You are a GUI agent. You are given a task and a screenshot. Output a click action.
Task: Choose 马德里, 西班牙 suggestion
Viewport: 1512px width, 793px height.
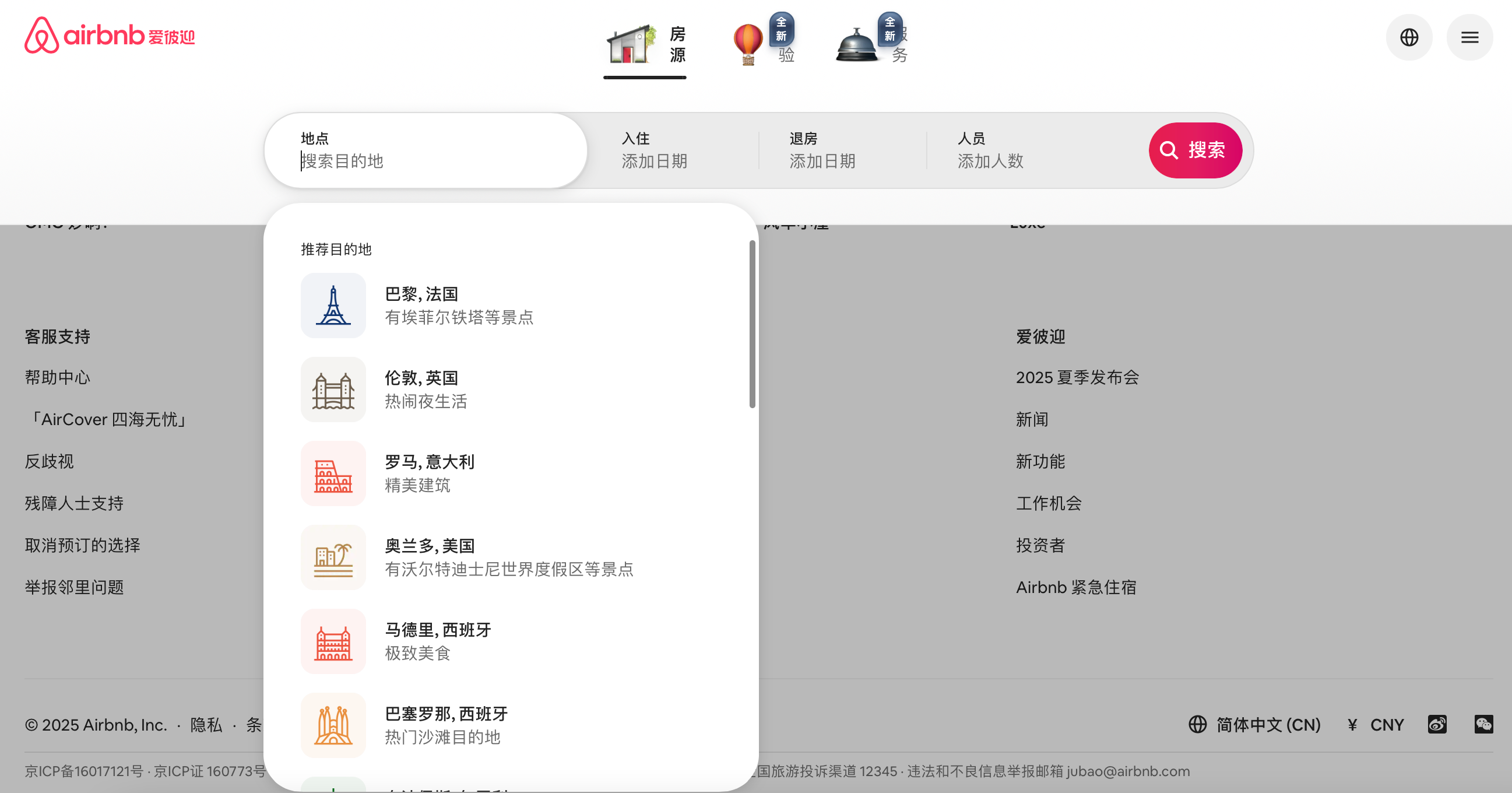(511, 641)
